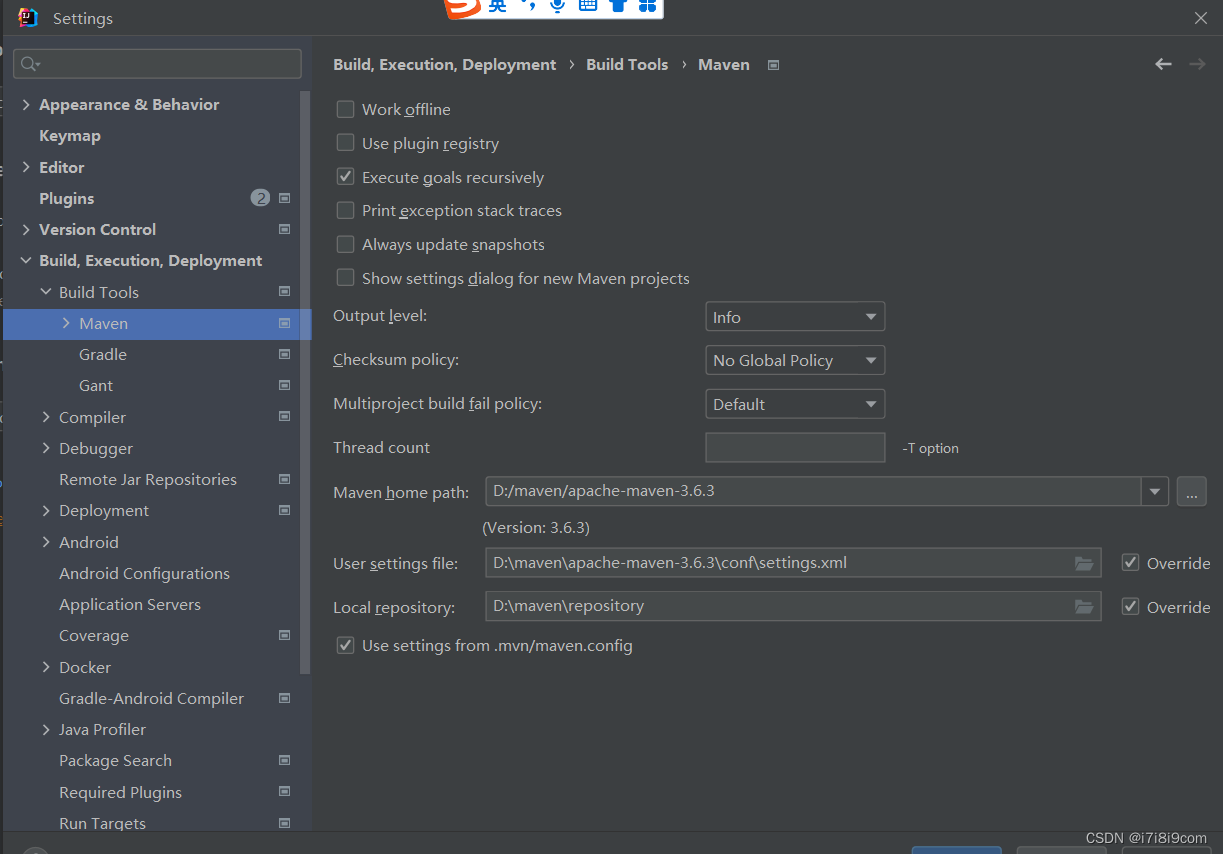Select Keymap in settings tree

70,135
